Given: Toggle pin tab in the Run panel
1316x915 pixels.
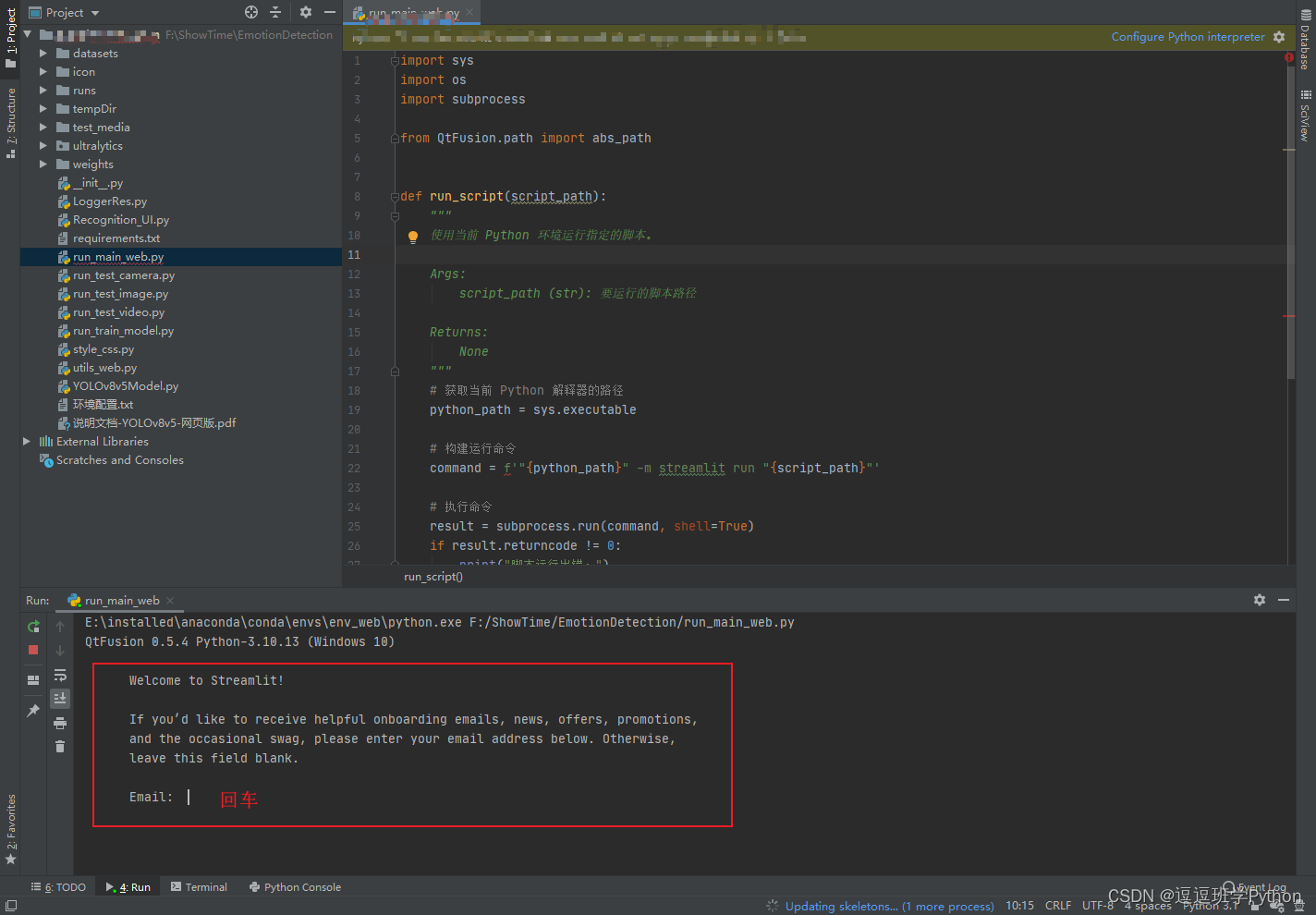Looking at the screenshot, I should pyautogui.click(x=33, y=710).
